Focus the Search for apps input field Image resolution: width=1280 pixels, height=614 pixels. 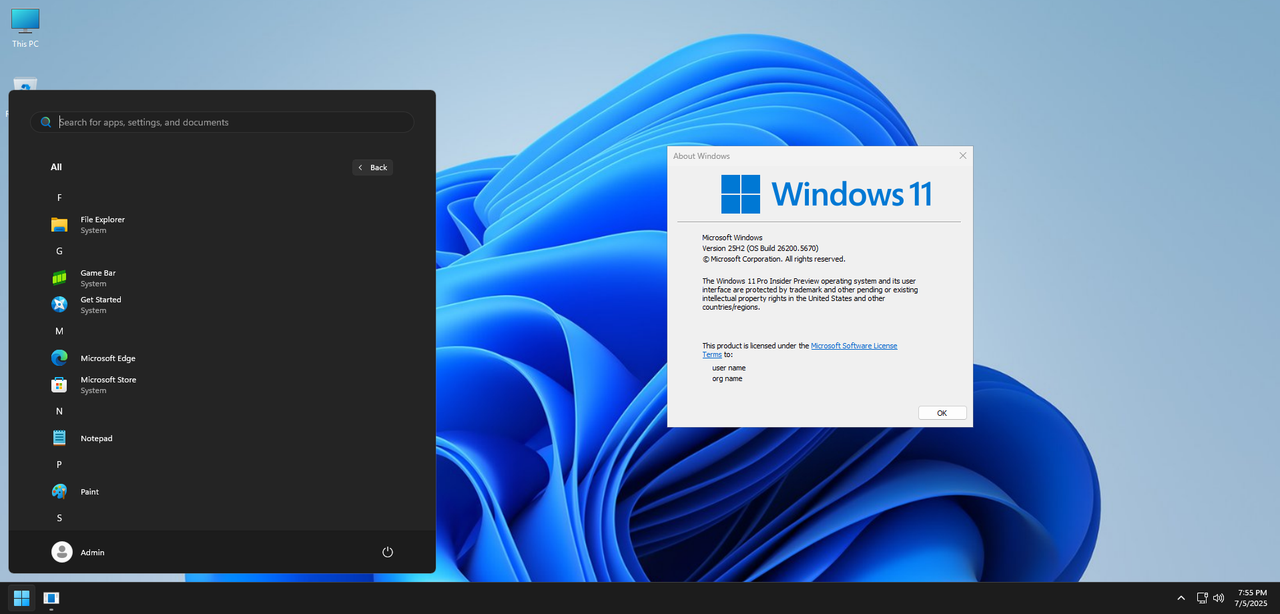[222, 122]
